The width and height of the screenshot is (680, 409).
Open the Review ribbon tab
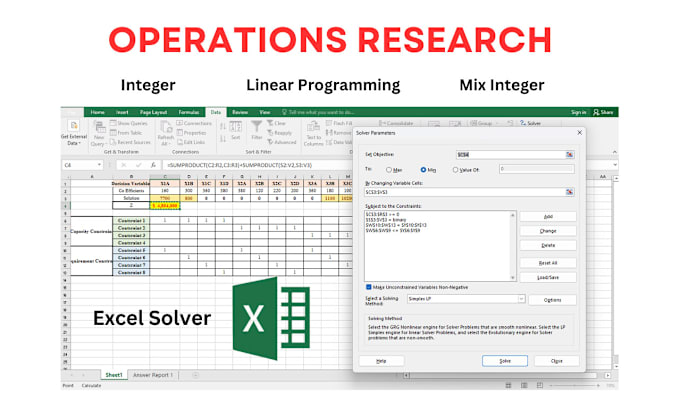[240, 112]
